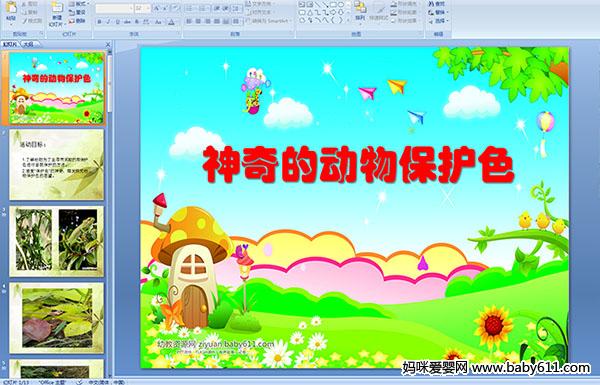This screenshot has width=600, height=385.
Task: Toggle text Shadow effect
Action: pos(137,22)
